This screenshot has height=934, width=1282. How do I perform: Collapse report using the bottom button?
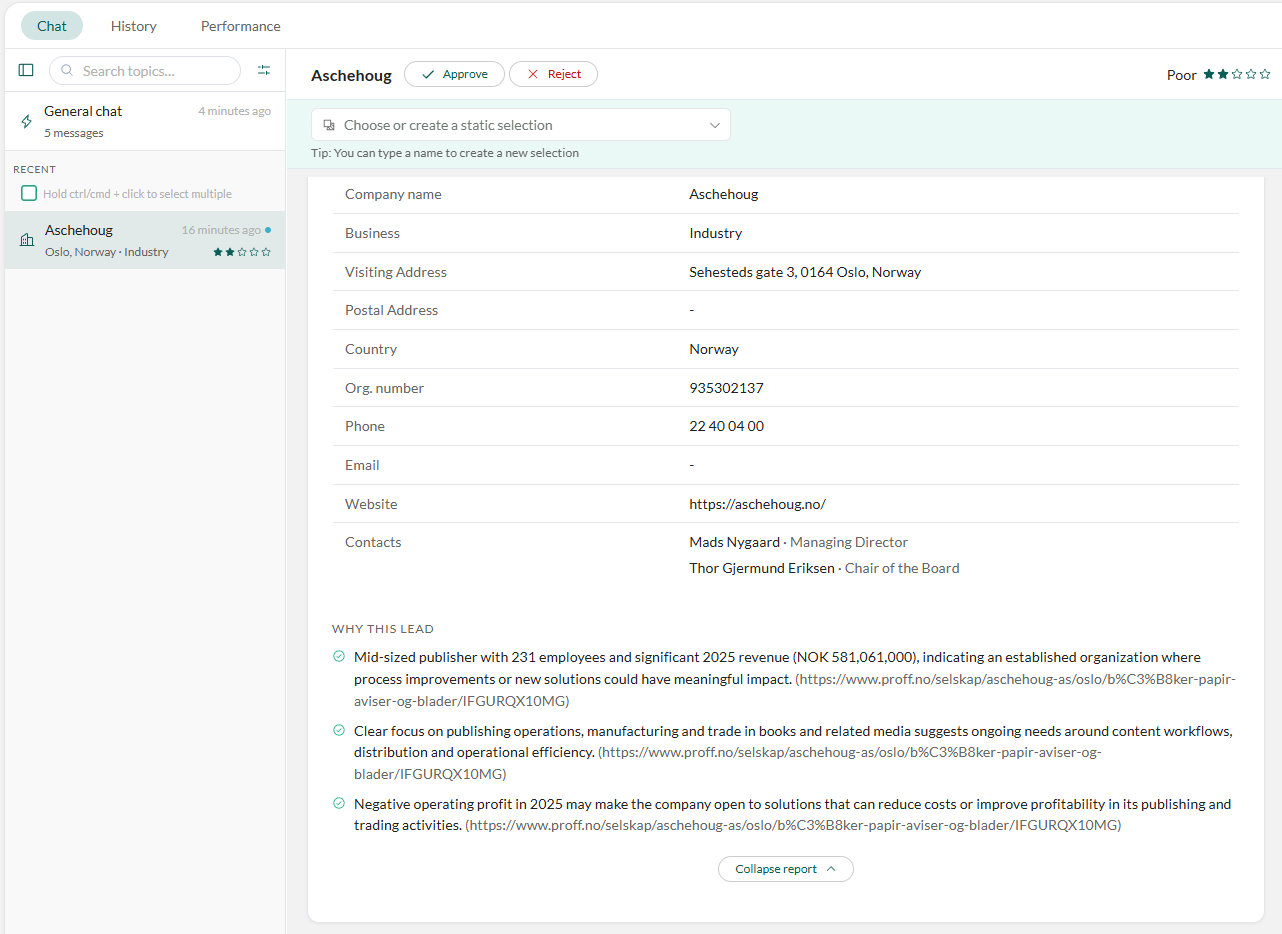point(786,869)
